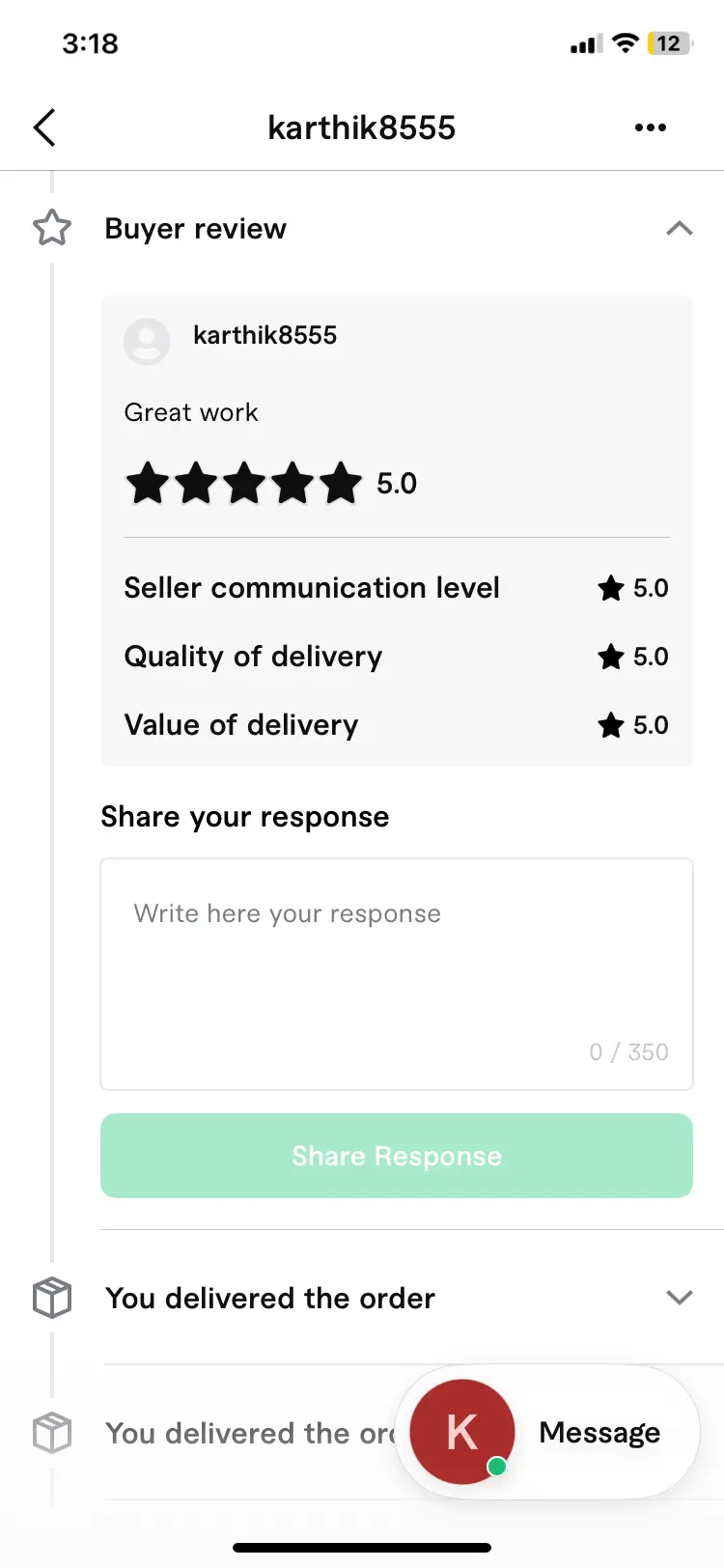724x1568 pixels.
Task: Click the Value of delivery star icon
Action: pos(611,725)
